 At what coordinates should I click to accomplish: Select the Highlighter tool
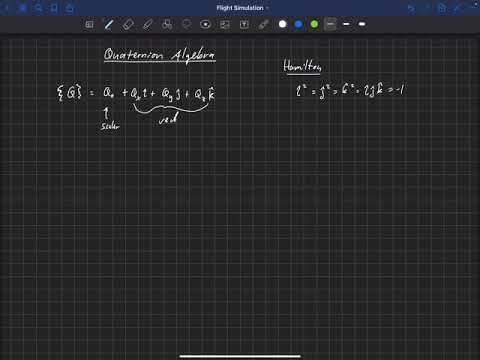[x=148, y=24]
